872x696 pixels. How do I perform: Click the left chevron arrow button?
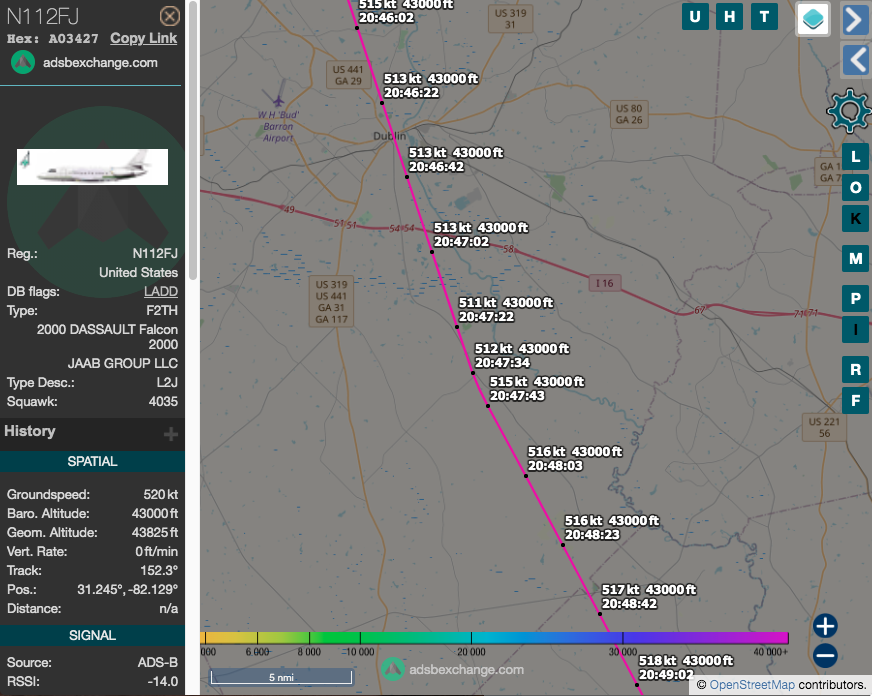tap(856, 59)
